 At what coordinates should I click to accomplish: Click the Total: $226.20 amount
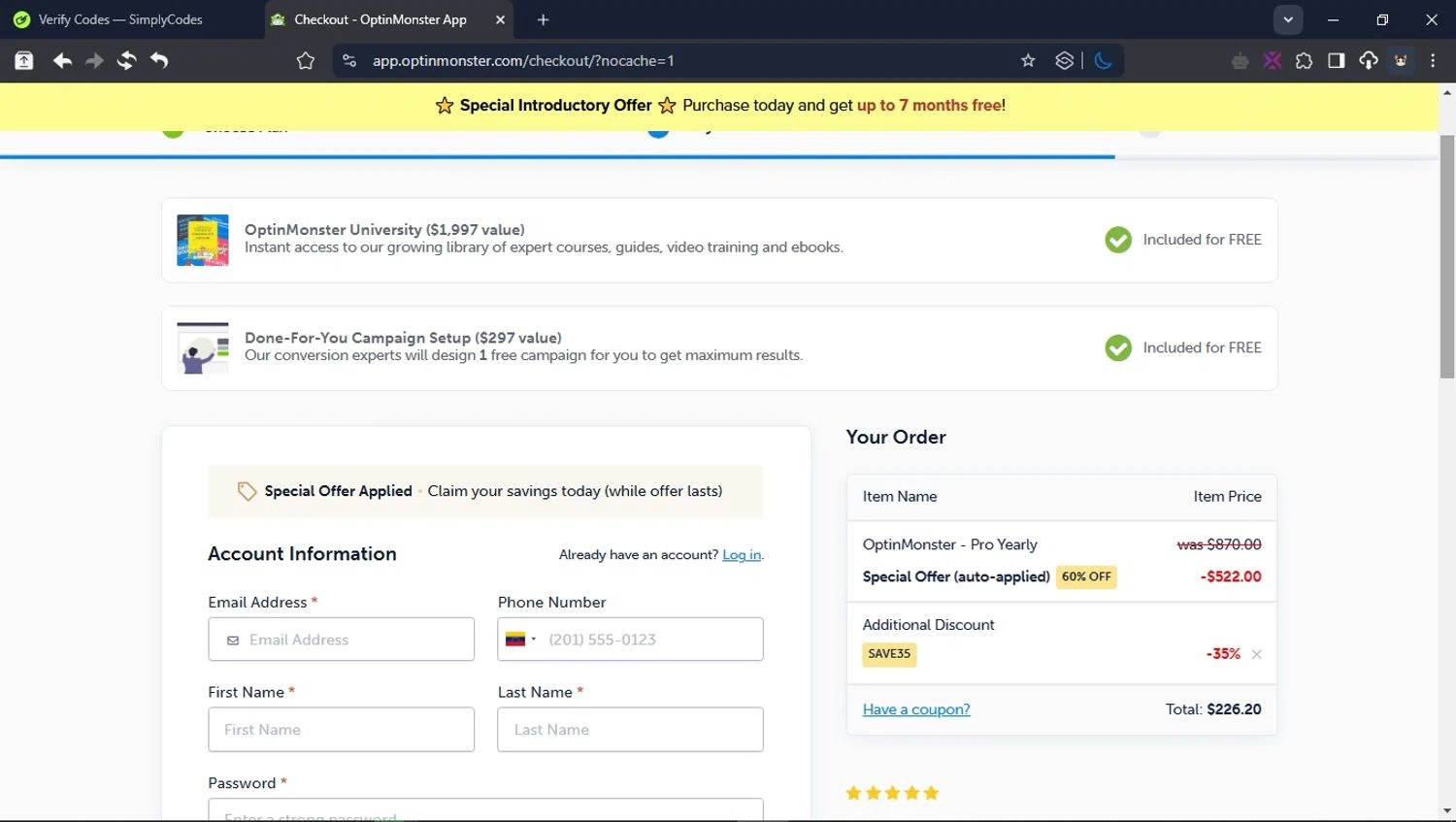(x=1213, y=709)
